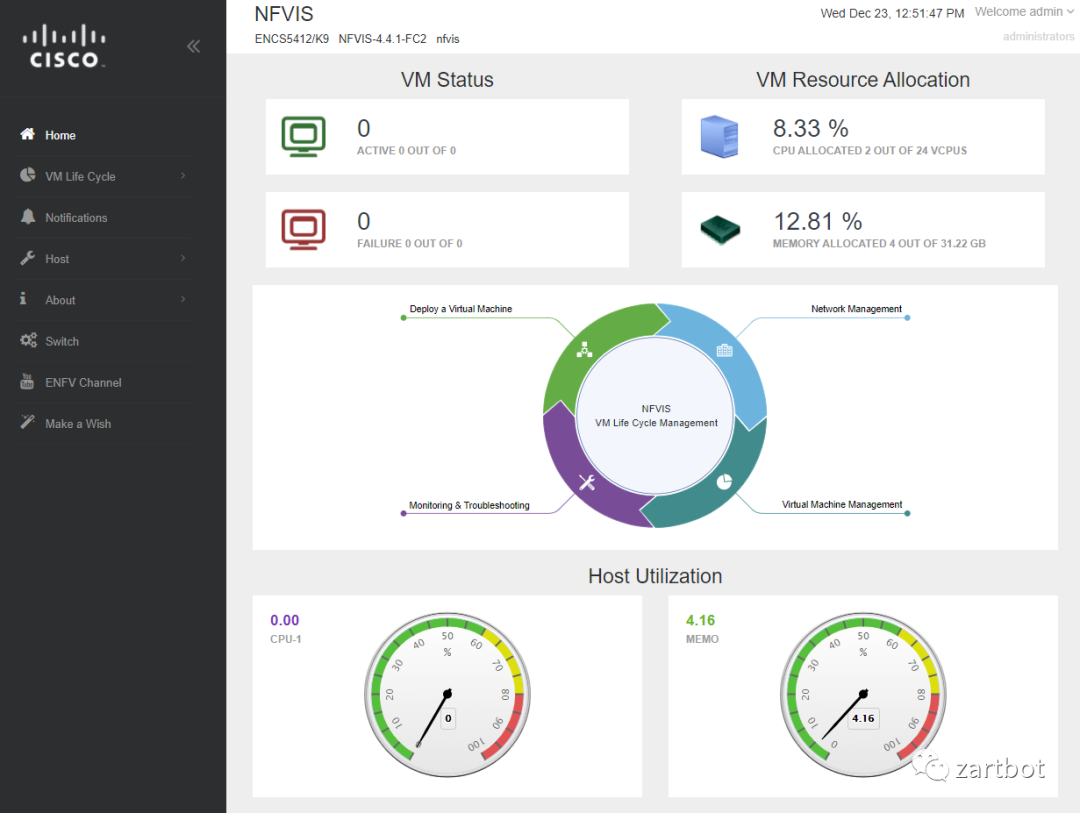Collapse the sidebar with the double-chevron icon
The width and height of the screenshot is (1080, 813).
(x=194, y=46)
